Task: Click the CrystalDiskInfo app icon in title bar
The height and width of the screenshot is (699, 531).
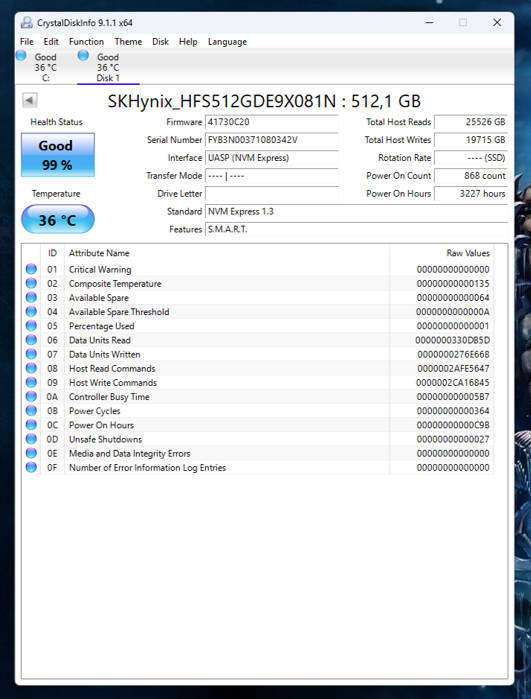Action: tap(27, 23)
